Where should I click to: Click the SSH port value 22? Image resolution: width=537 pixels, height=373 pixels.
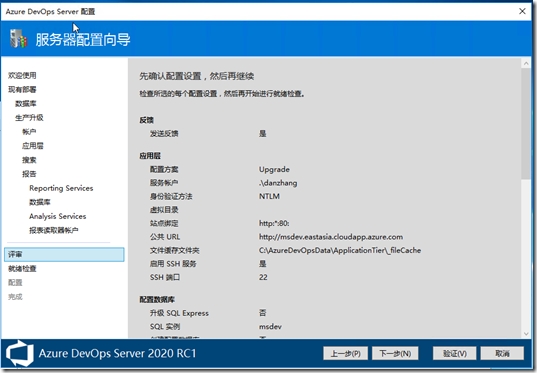pyautogui.click(x=263, y=277)
